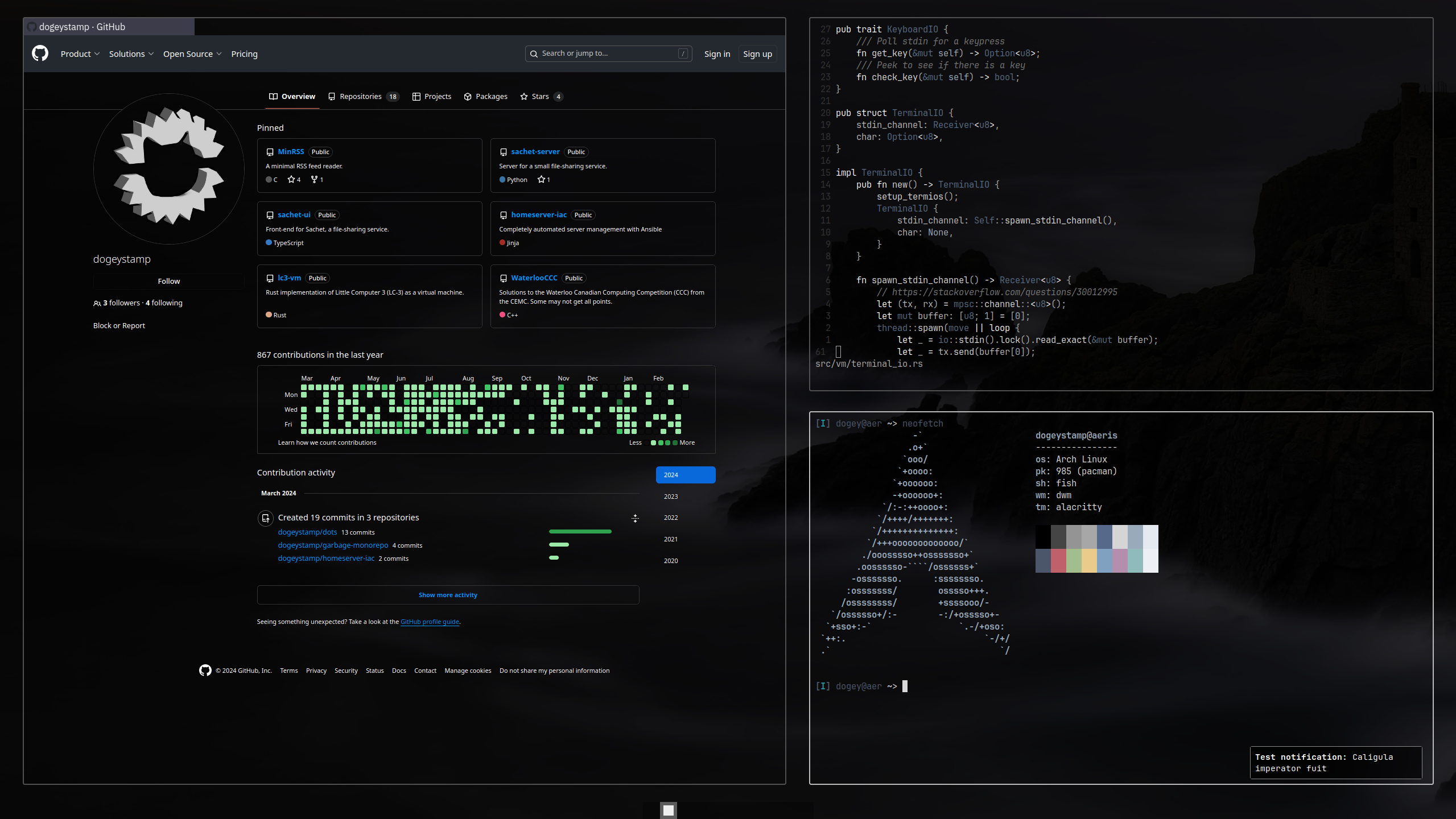Click the white square in bottom bar
This screenshot has height=819, width=1456.
click(669, 810)
